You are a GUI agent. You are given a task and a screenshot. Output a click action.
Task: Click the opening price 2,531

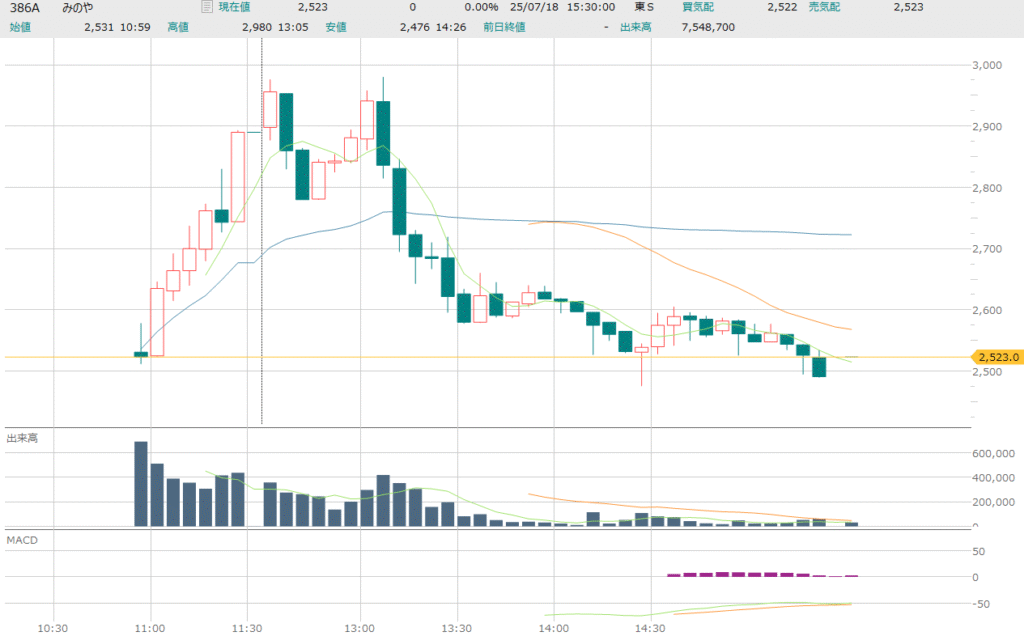tap(99, 27)
